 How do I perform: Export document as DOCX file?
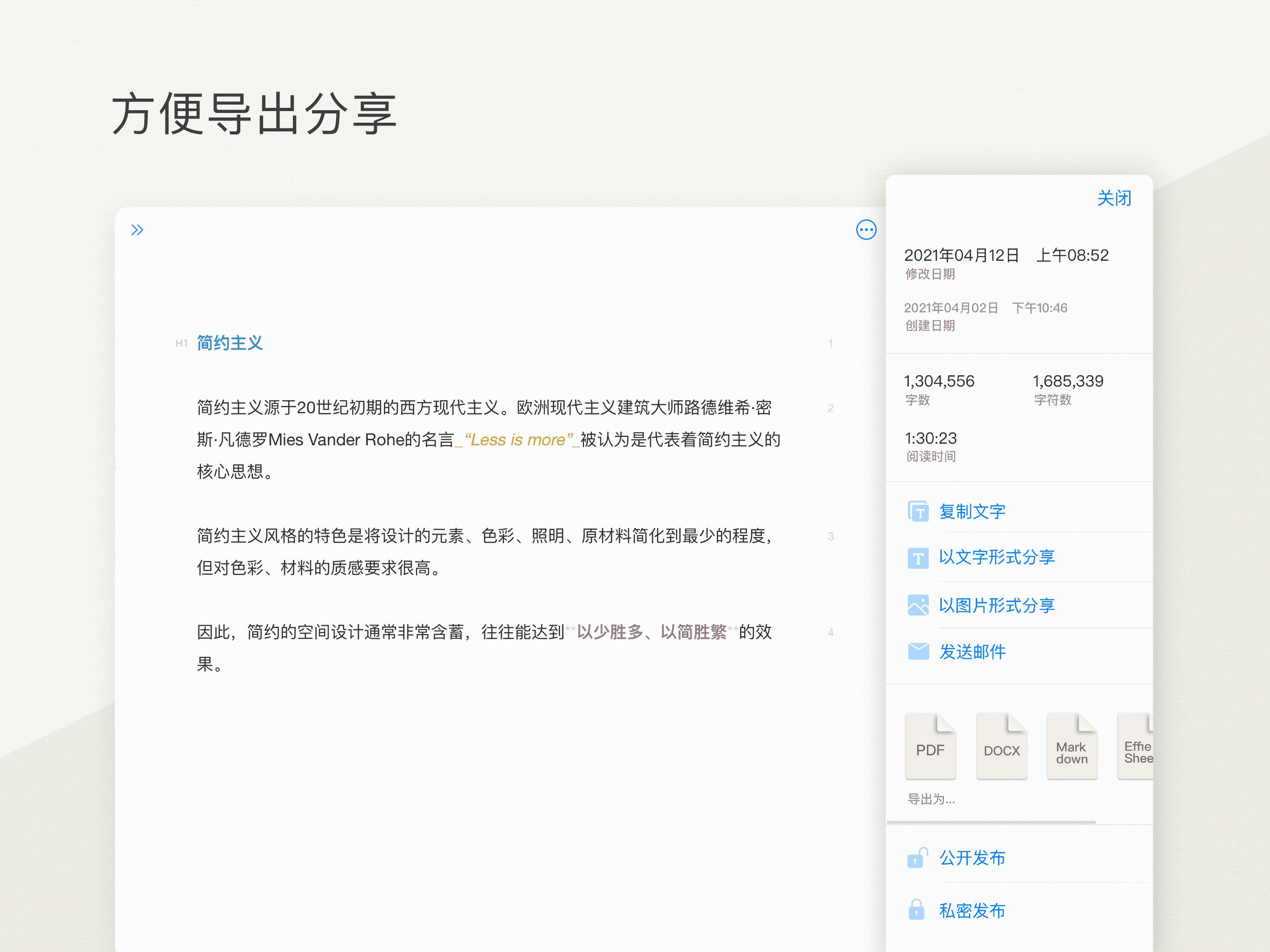click(1001, 747)
